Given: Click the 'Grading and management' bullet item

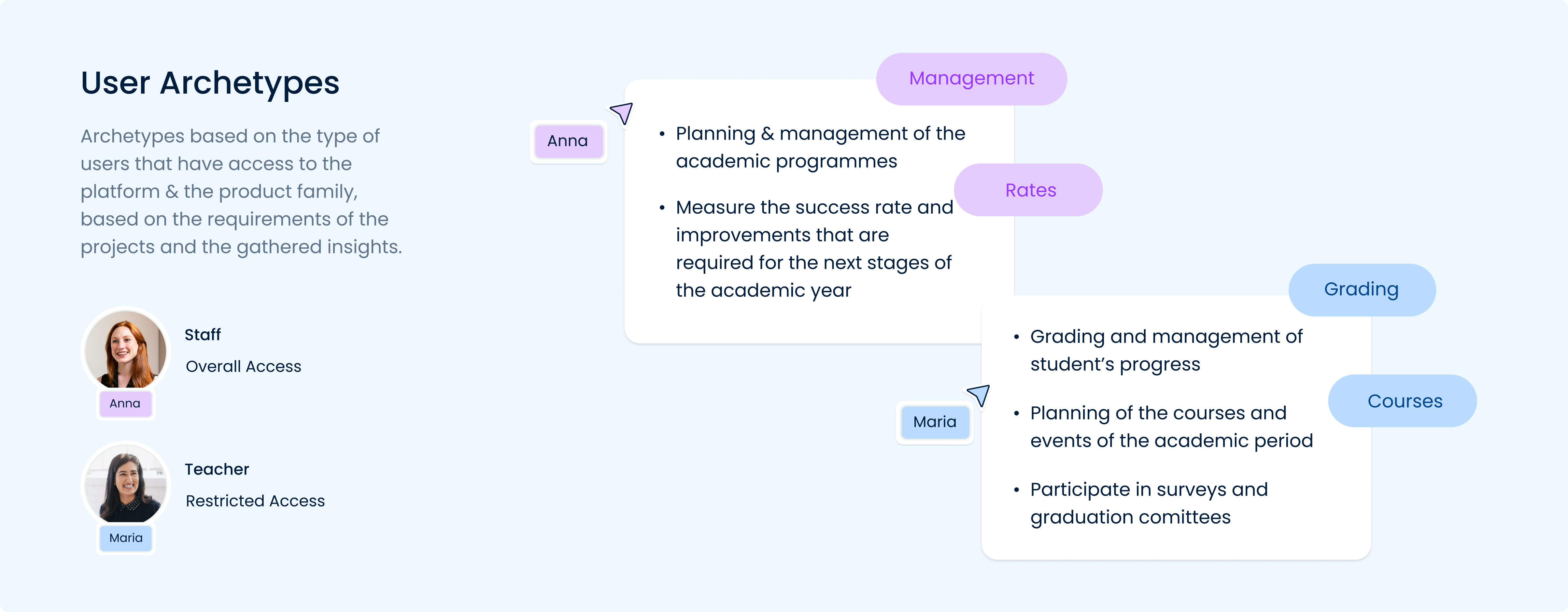Looking at the screenshot, I should click(1165, 350).
